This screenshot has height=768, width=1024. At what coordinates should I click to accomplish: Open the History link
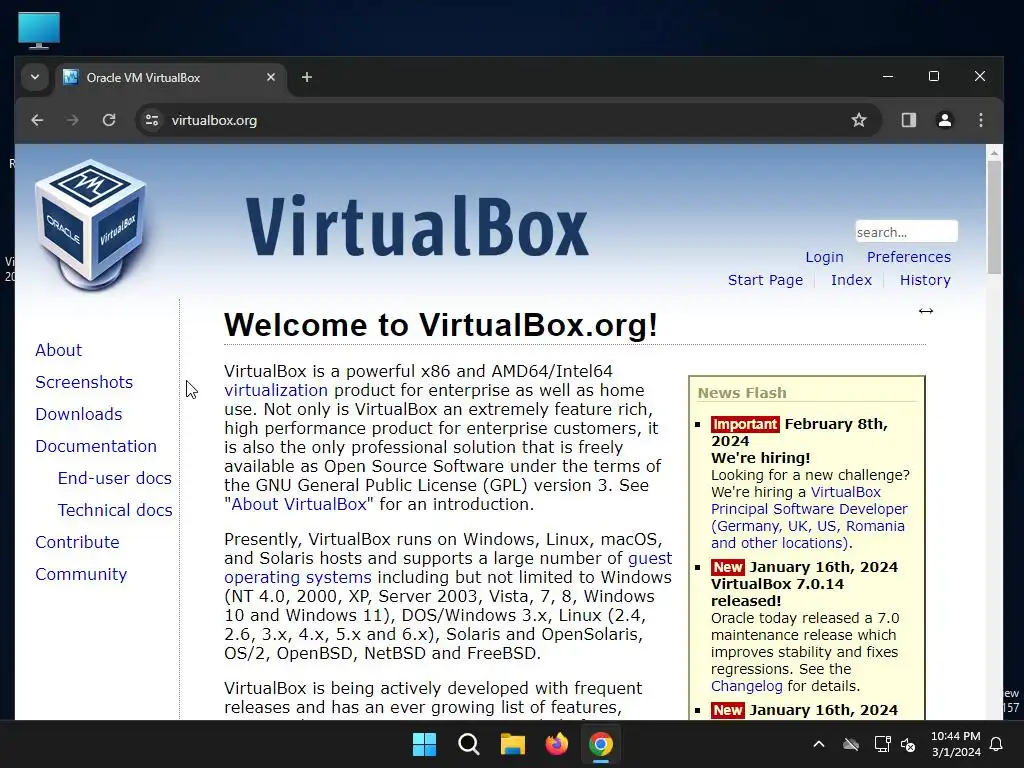pos(925,280)
